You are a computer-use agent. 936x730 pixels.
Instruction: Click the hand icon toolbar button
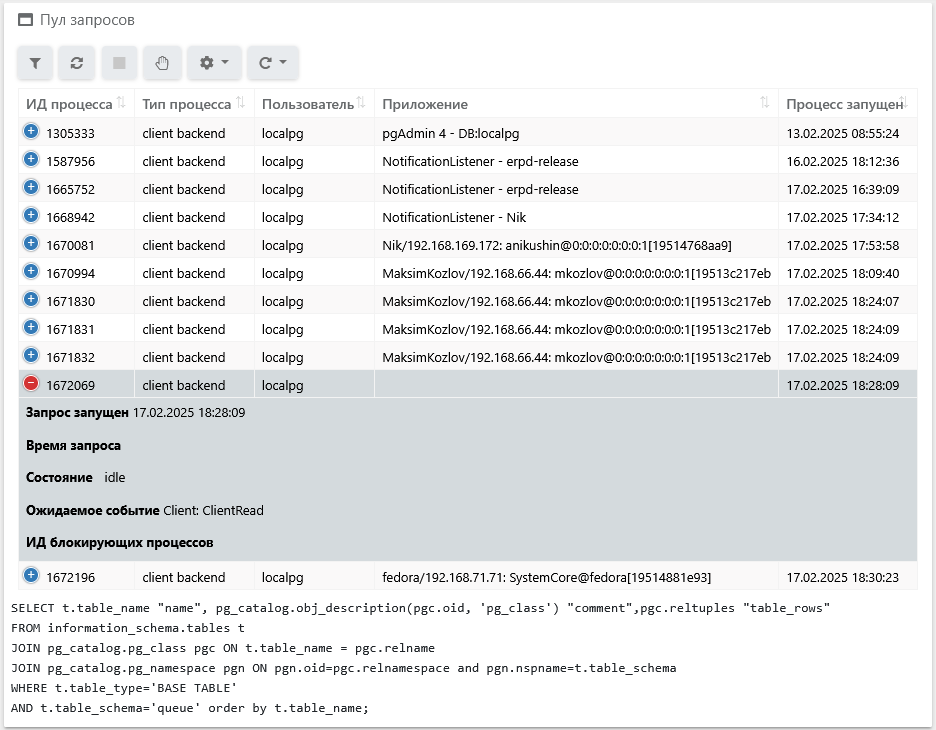[162, 63]
